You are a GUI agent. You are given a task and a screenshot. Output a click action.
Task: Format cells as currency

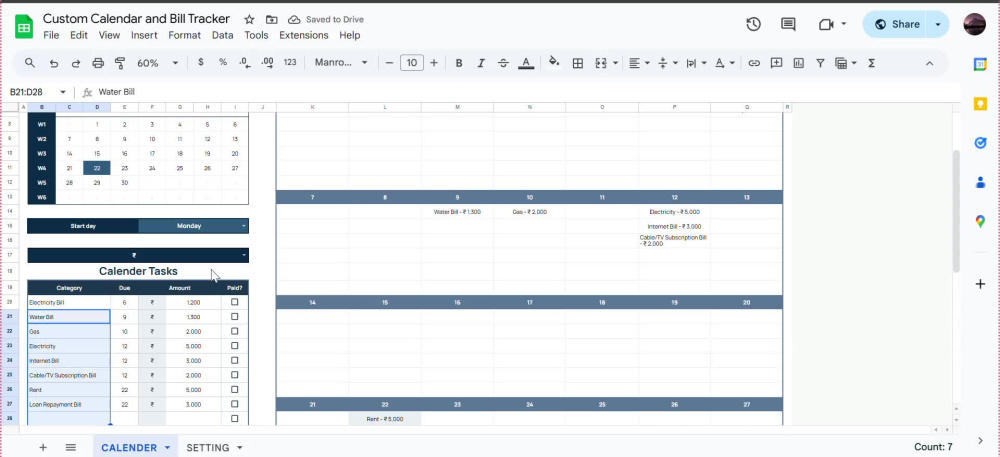pos(201,62)
